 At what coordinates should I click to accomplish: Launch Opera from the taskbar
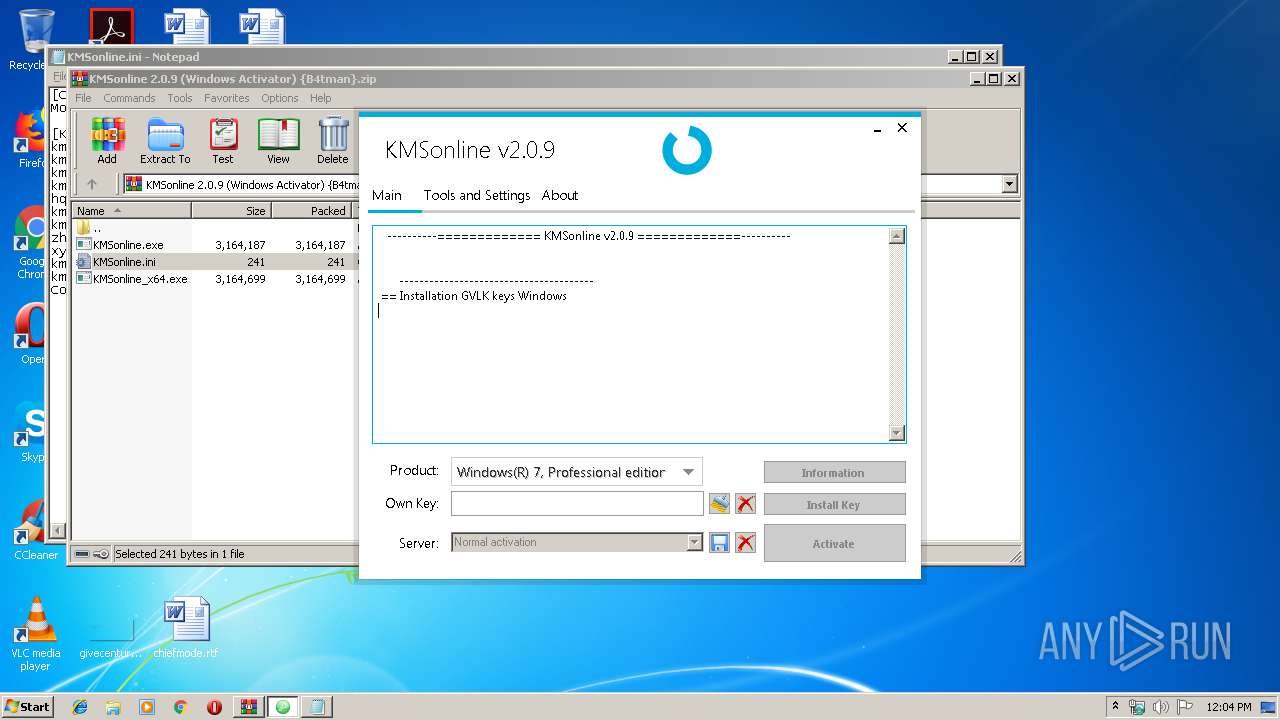point(214,707)
